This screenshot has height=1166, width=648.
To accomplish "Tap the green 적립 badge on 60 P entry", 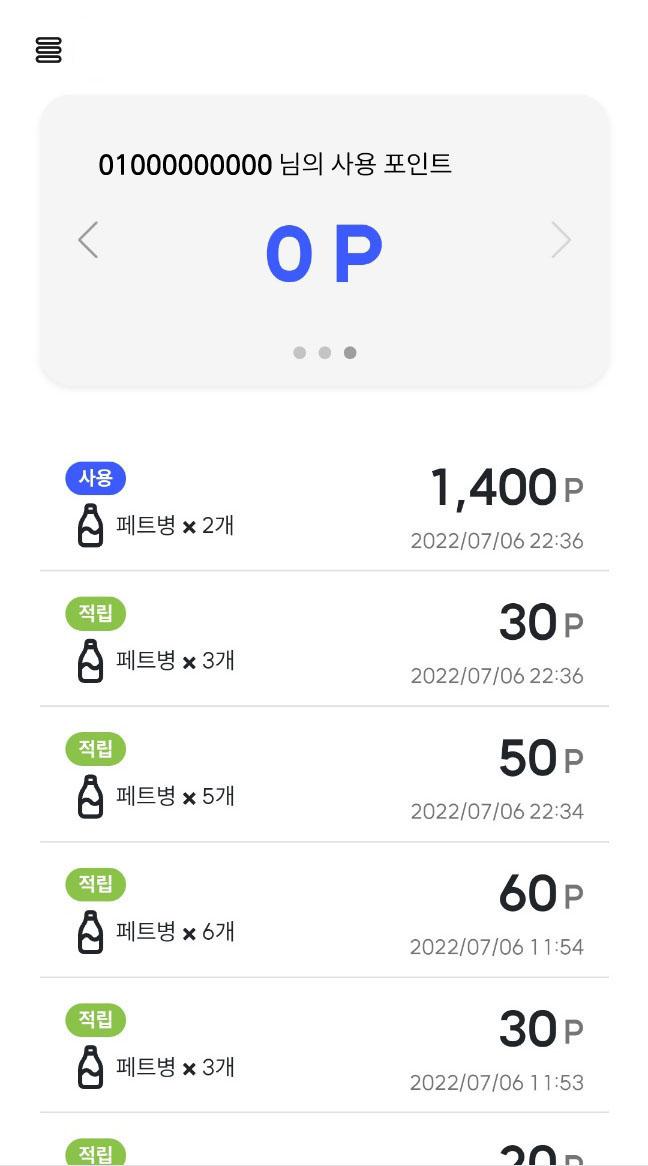I will [x=96, y=885].
